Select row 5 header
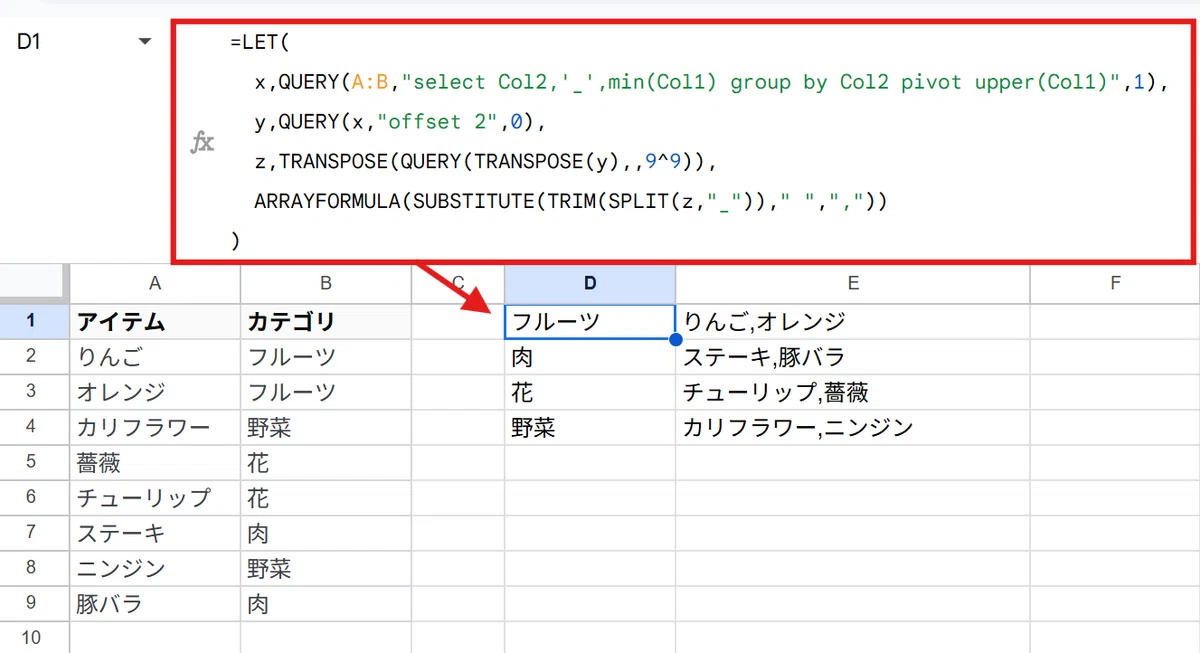Viewport: 1200px width, 653px height. (x=34, y=463)
